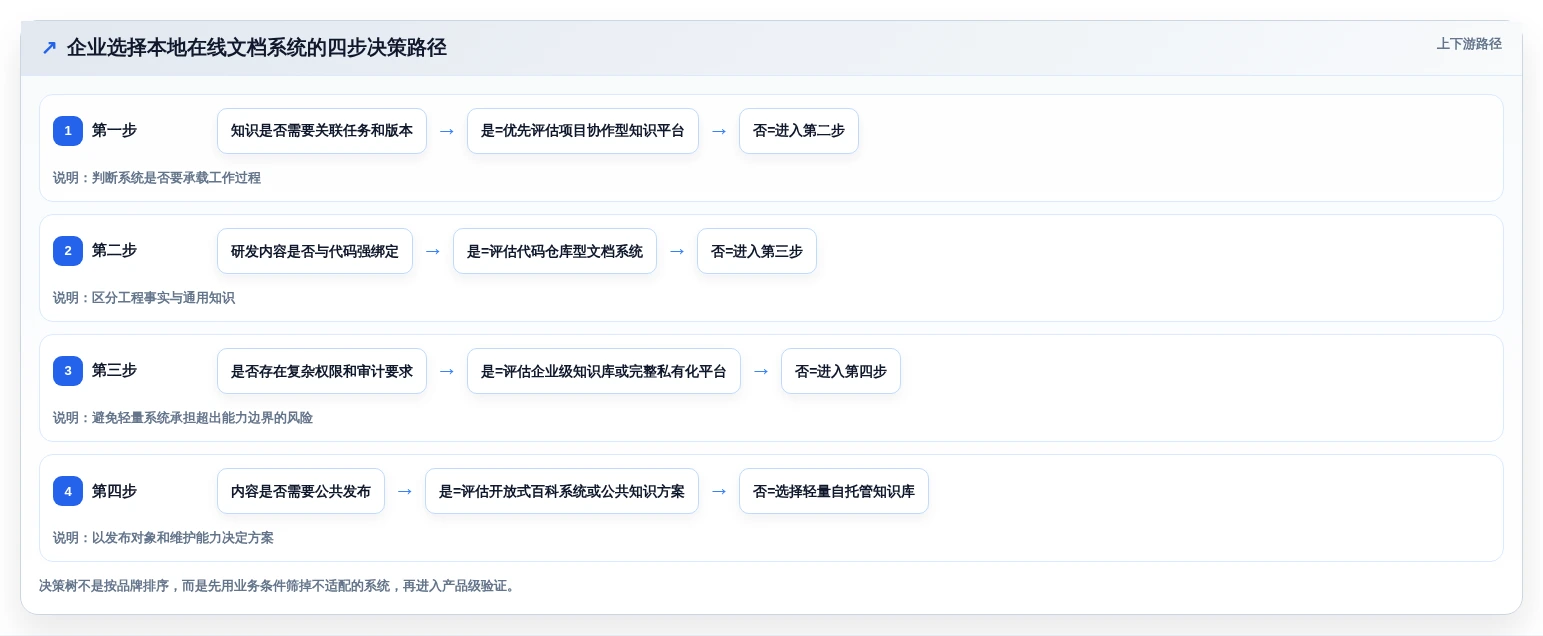Click the '知识是否需要关联任务和版本' box
The image size is (1543, 636).
(x=322, y=131)
